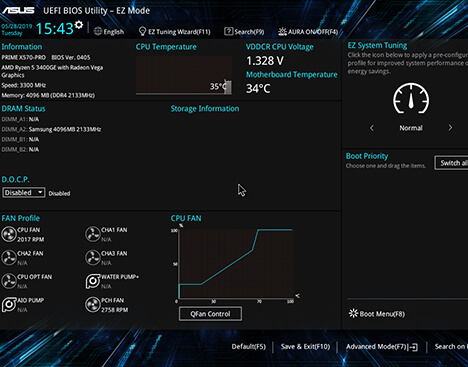Click the DIMM_B1 N/A entry
The image size is (468, 367).
[x=20, y=139]
